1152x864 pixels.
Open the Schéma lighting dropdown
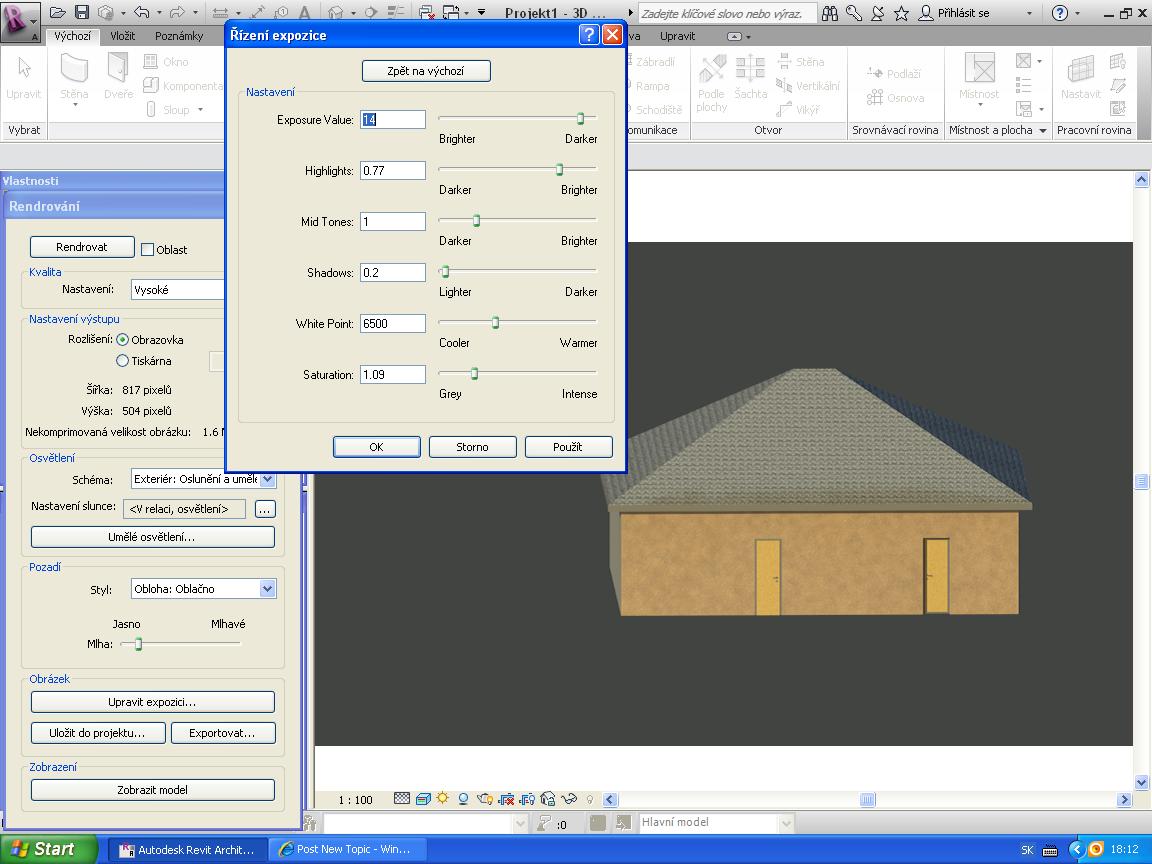267,480
